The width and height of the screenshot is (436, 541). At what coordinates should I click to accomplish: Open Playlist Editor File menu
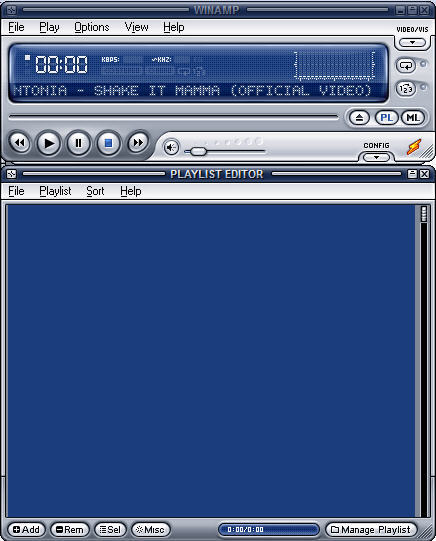[16, 191]
